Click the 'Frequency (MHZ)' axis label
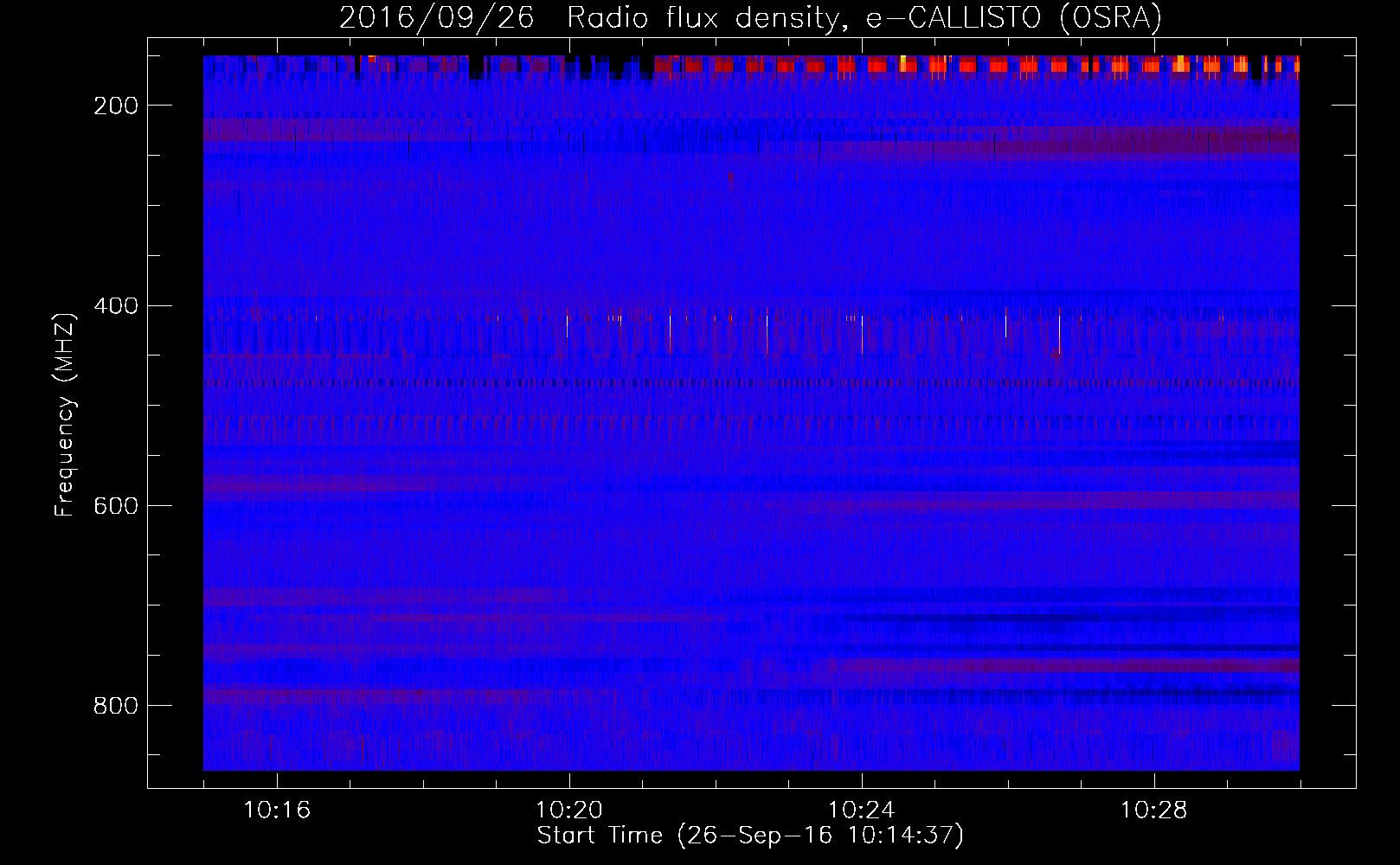 click(x=65, y=414)
